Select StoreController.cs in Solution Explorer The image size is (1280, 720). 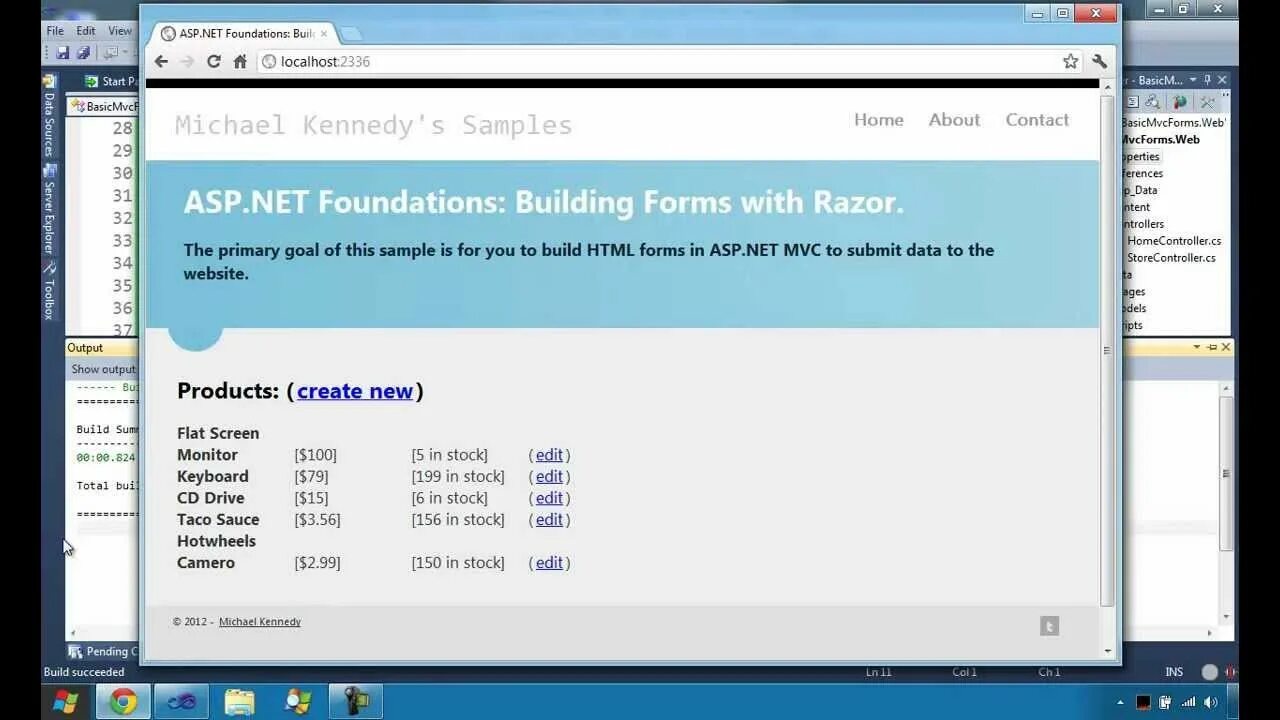coord(1171,258)
